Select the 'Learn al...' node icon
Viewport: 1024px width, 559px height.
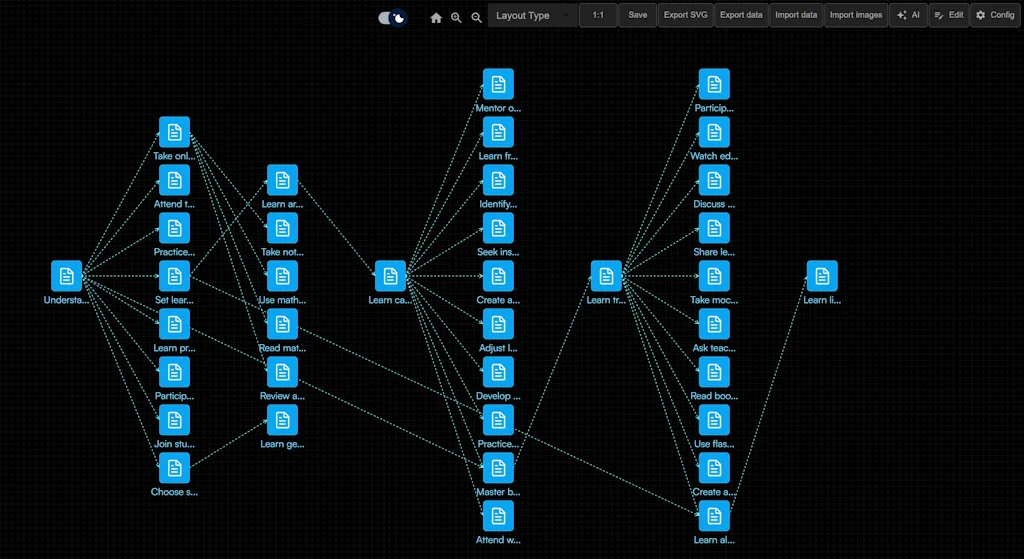pyautogui.click(x=714, y=516)
